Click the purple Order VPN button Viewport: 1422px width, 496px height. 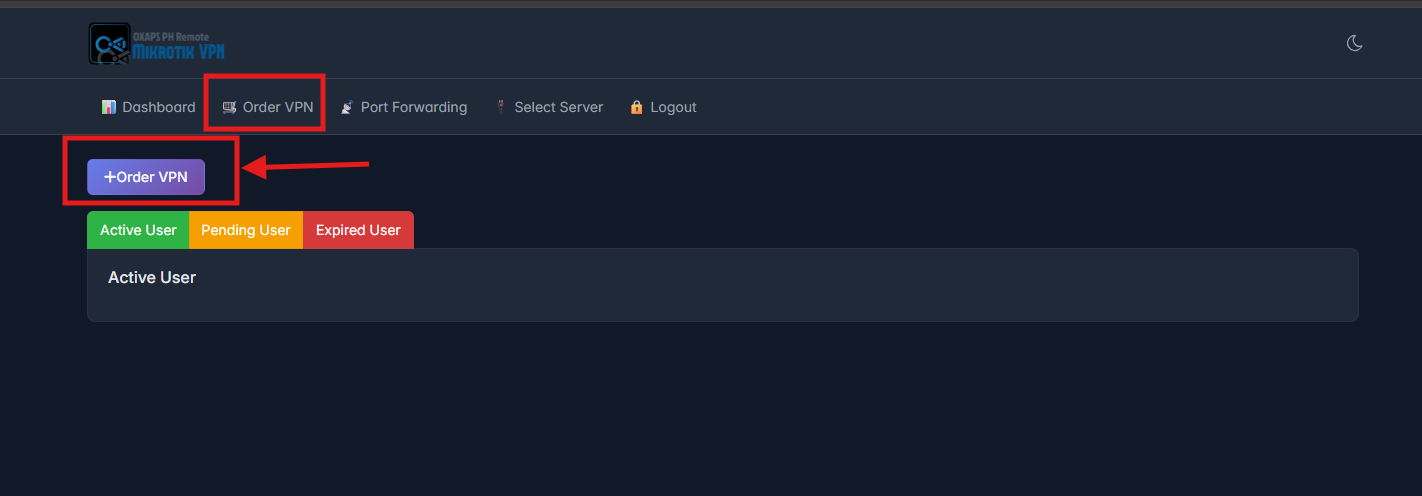coord(146,177)
